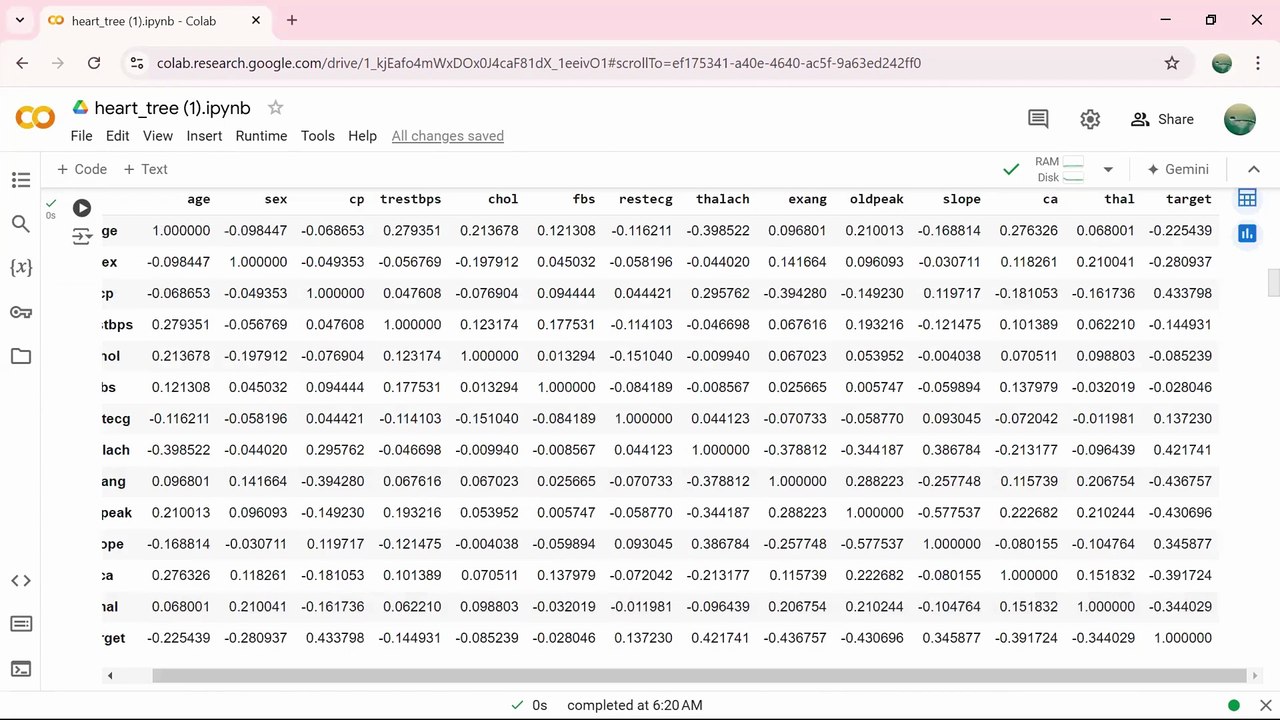Click the horizontal output scrollbar
1280x720 pixels.
coord(700,676)
